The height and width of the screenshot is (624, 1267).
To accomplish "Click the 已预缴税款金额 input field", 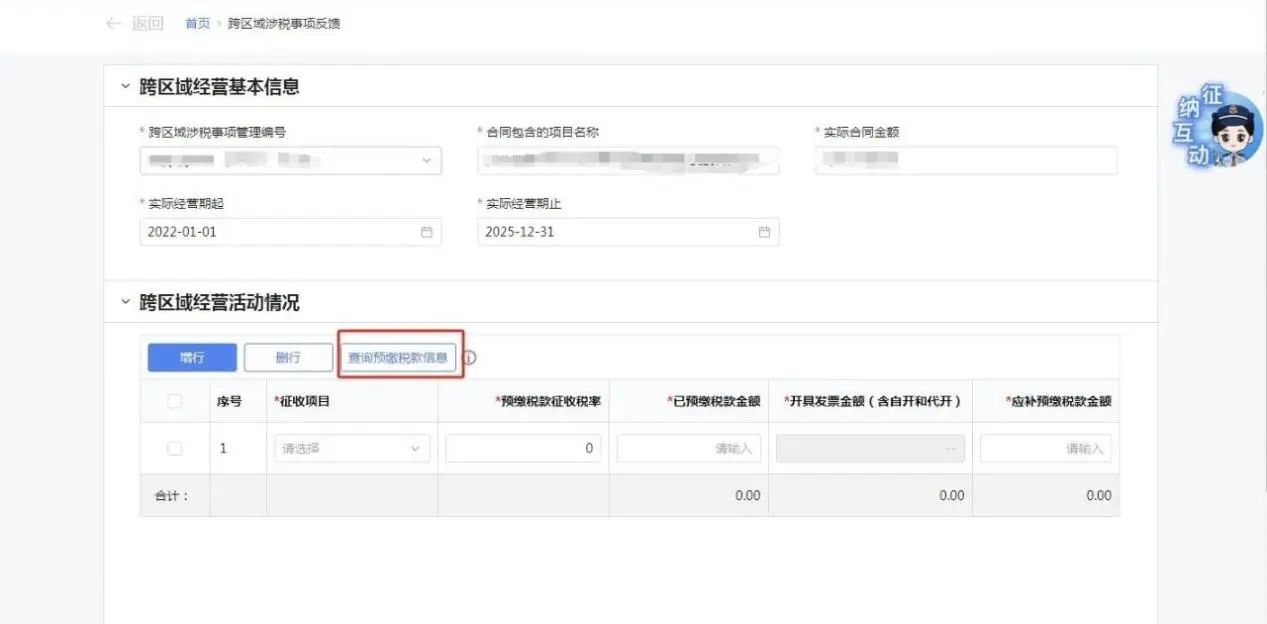I will point(689,449).
